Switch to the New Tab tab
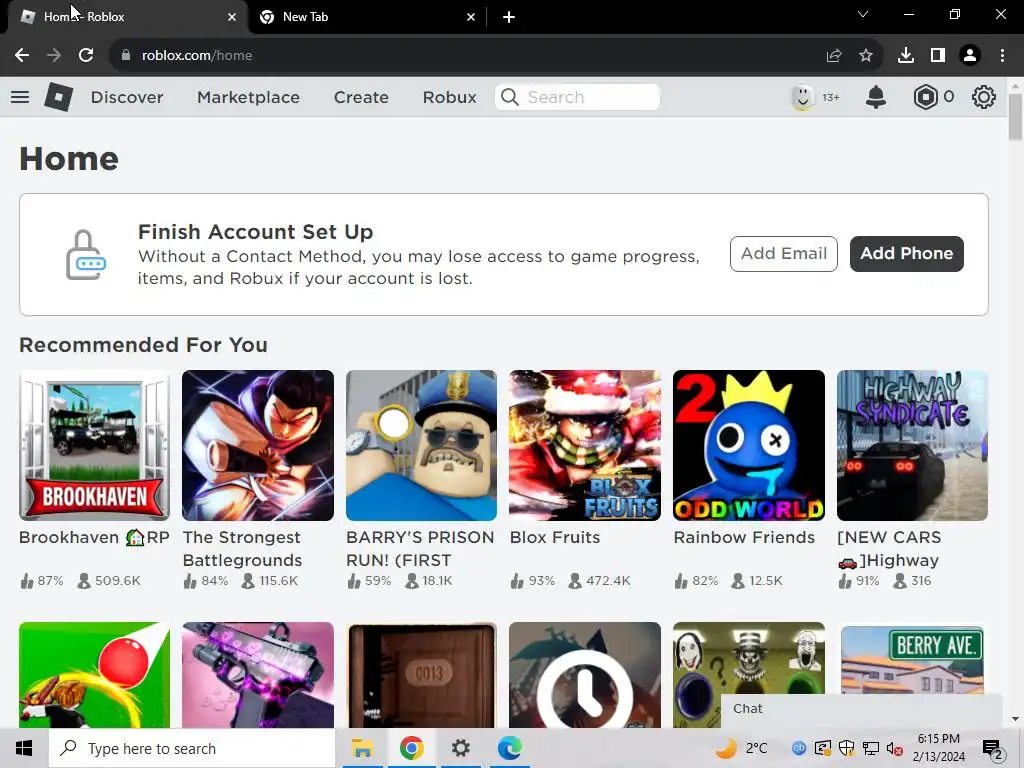Viewport: 1024px width, 768px height. pyautogui.click(x=368, y=17)
